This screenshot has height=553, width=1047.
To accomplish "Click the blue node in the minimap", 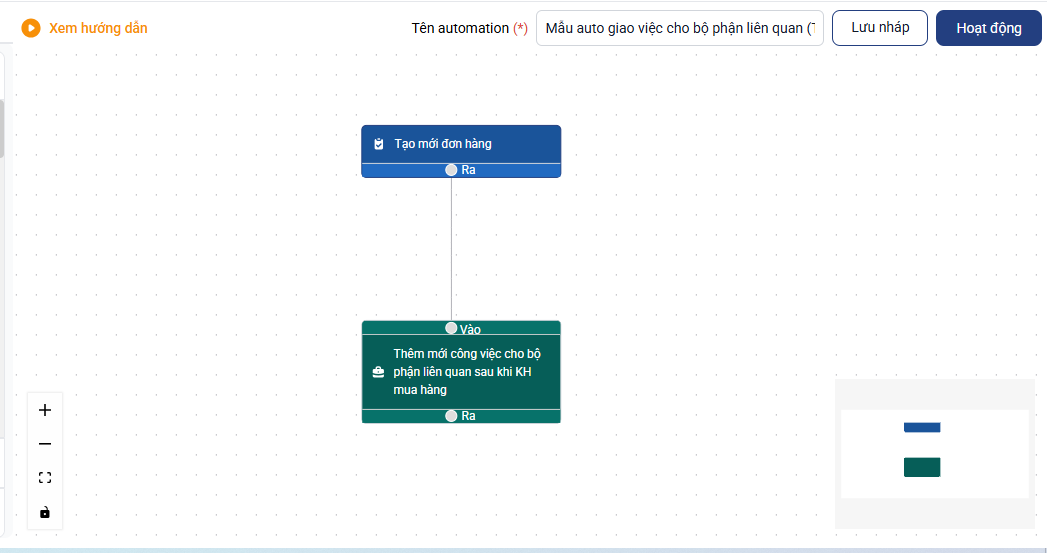I will tap(921, 428).
